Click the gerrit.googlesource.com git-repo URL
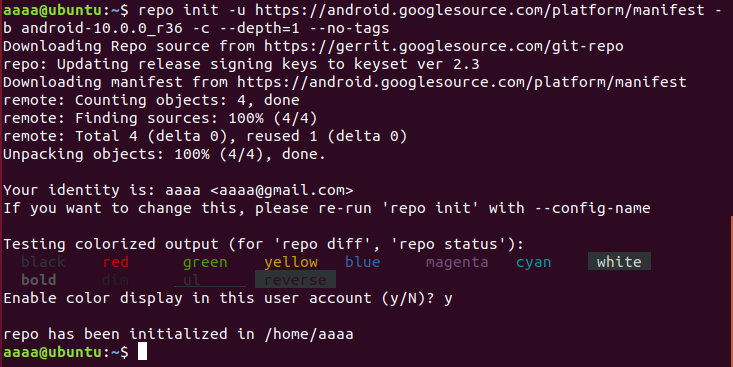The image size is (733, 367). pos(444,46)
